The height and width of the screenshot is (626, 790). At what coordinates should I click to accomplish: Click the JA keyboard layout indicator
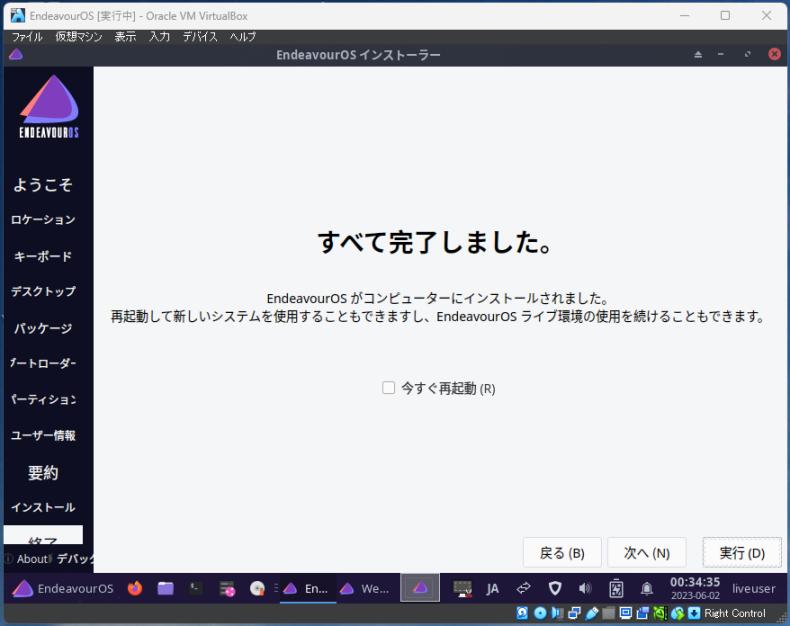492,589
